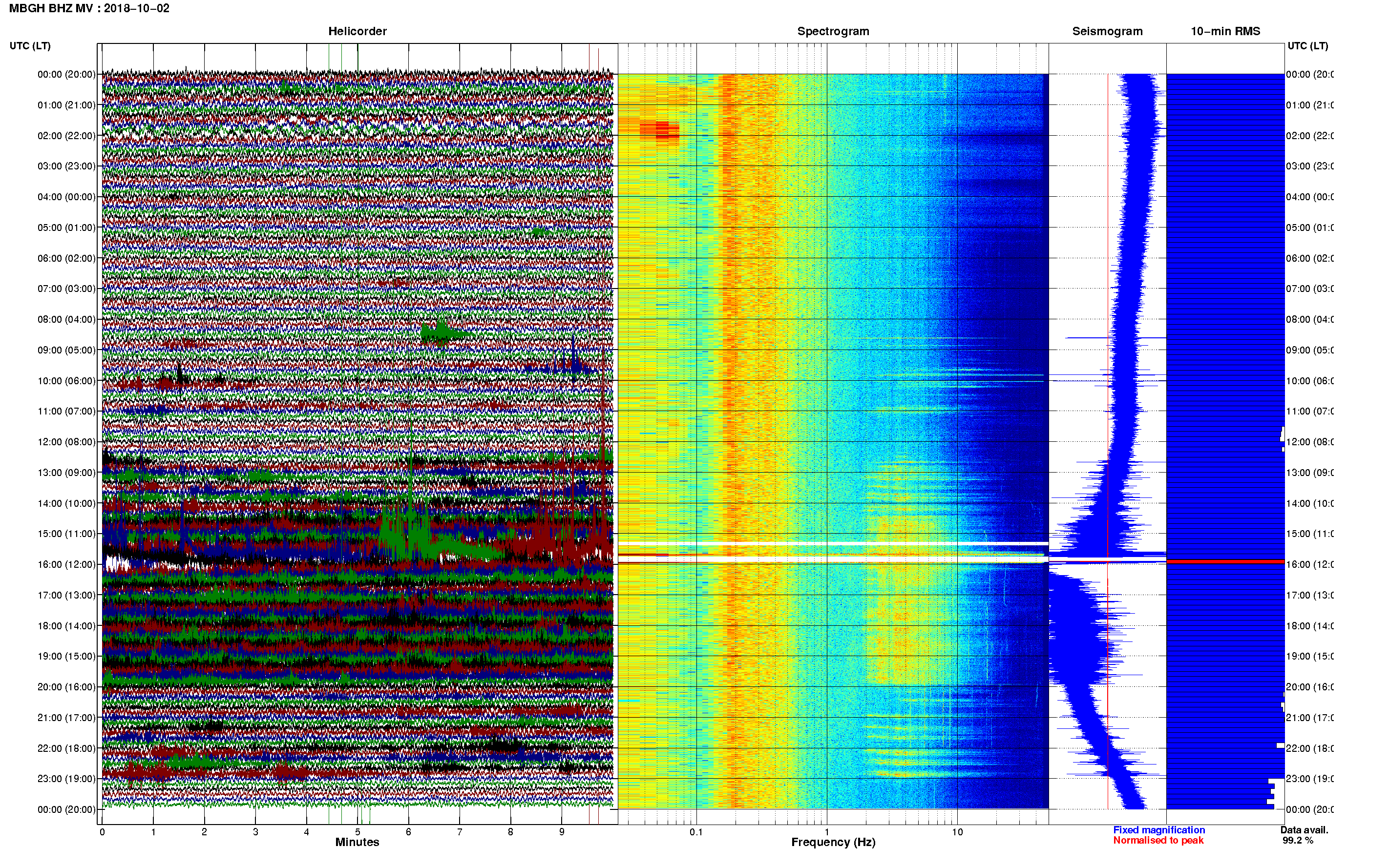
Task: Click tick label "1" on the Frequency axis
Action: tap(827, 832)
